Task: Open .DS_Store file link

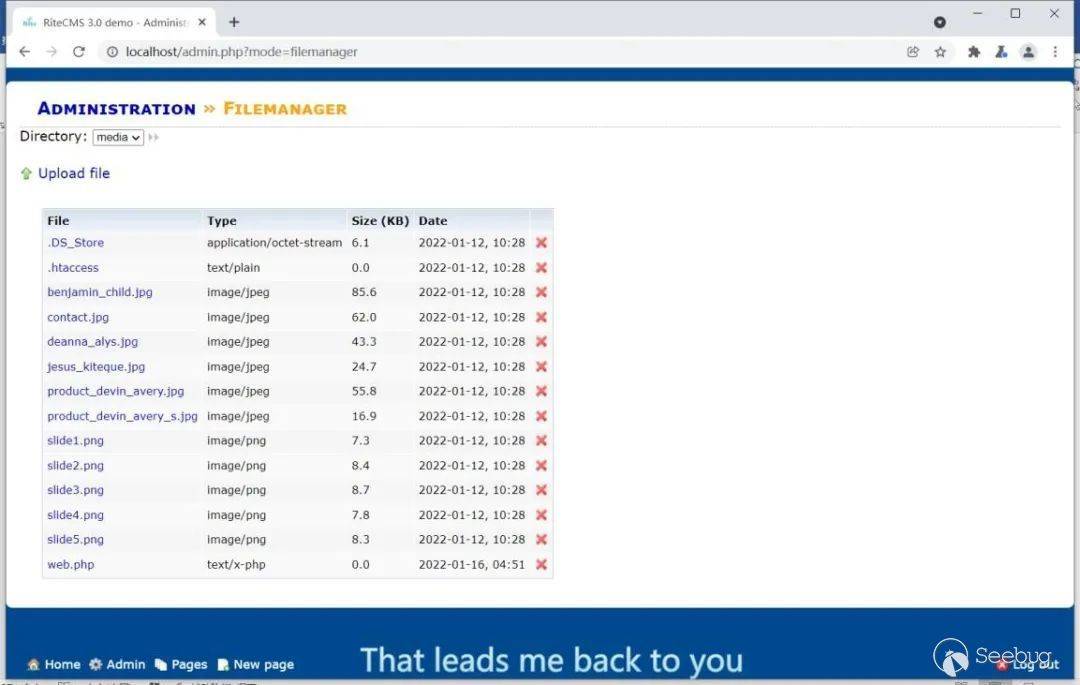Action: (76, 242)
